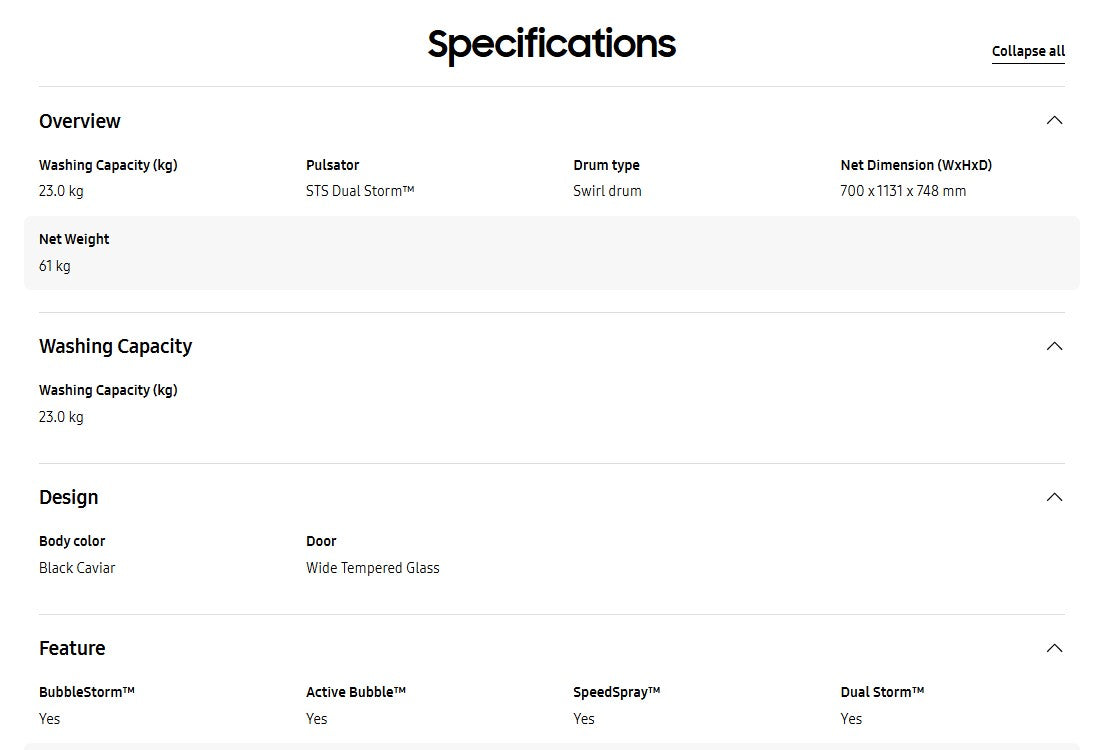This screenshot has height=750, width=1104.
Task: Click the BubbleStorm feature label
Action: [87, 692]
